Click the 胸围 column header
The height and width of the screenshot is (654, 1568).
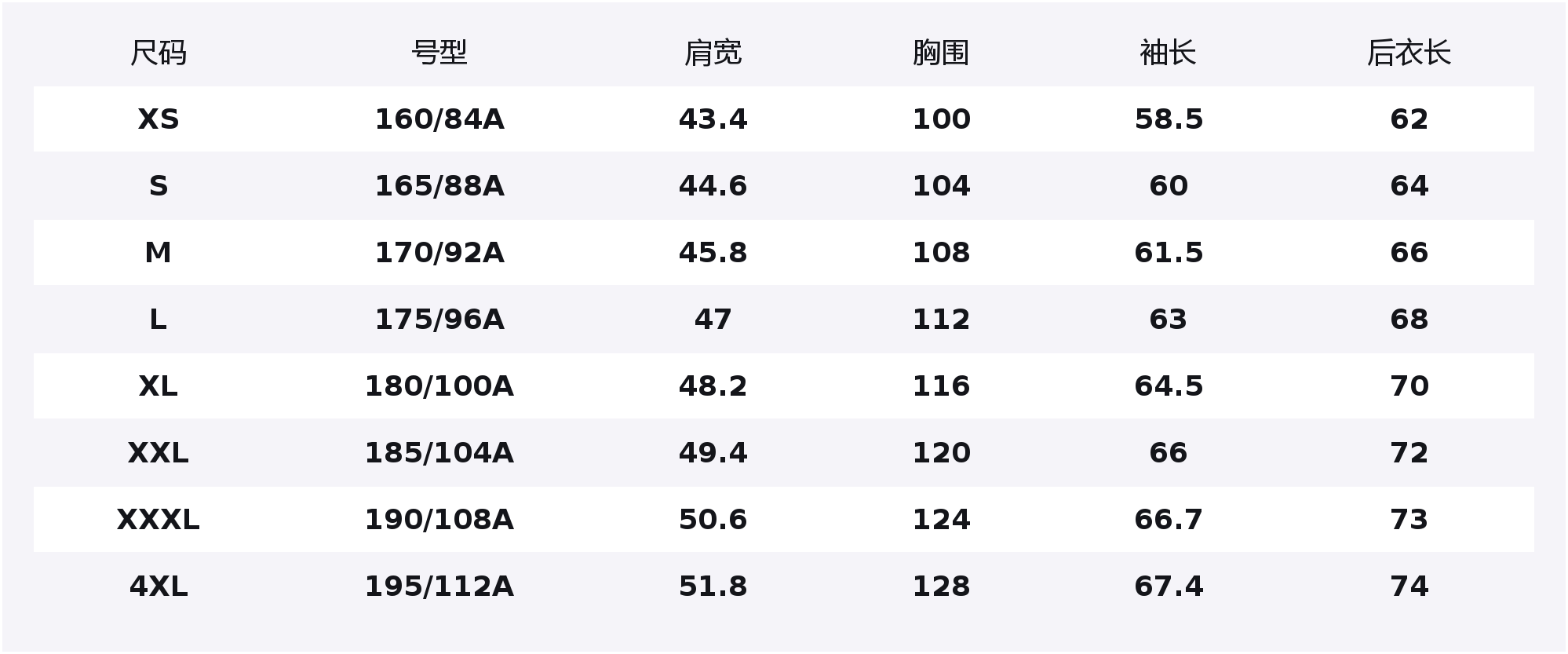pos(941,53)
